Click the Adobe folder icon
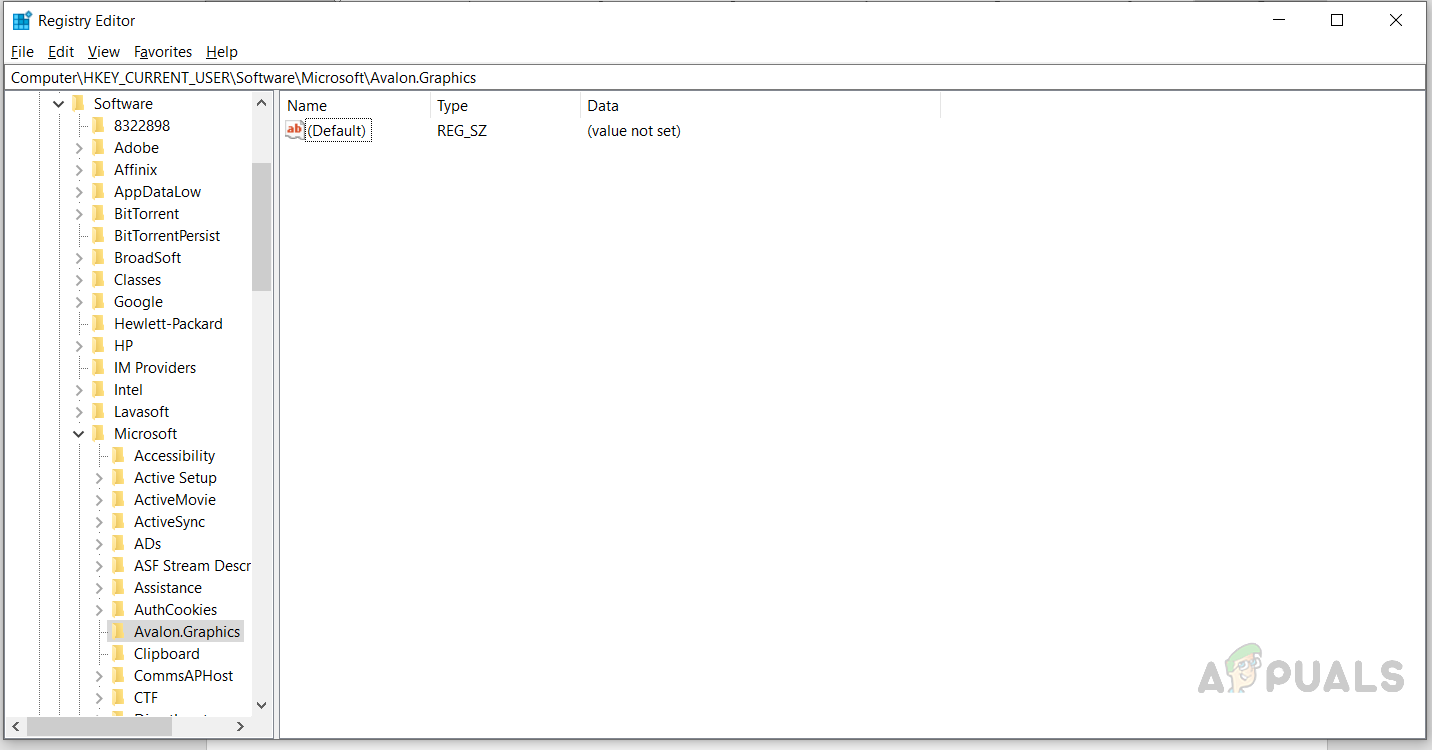1432x750 pixels. [99, 147]
